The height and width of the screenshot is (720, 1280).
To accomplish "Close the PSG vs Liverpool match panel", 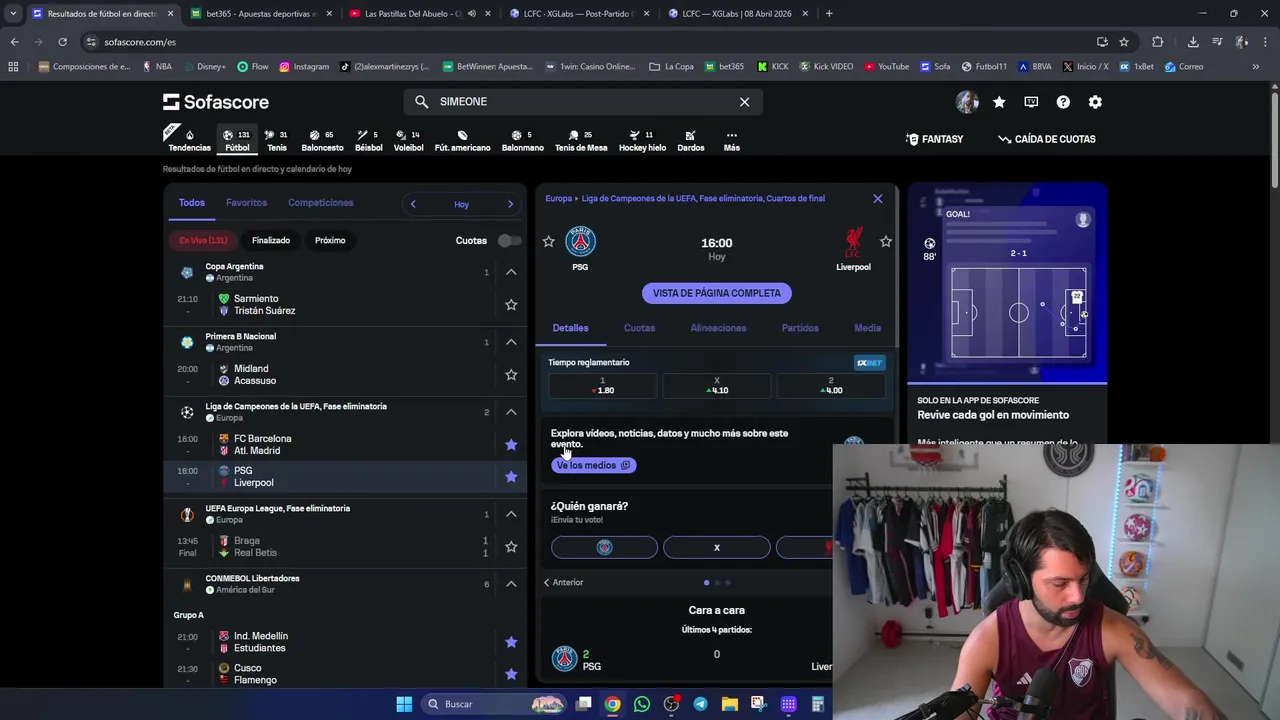I will pos(878,198).
